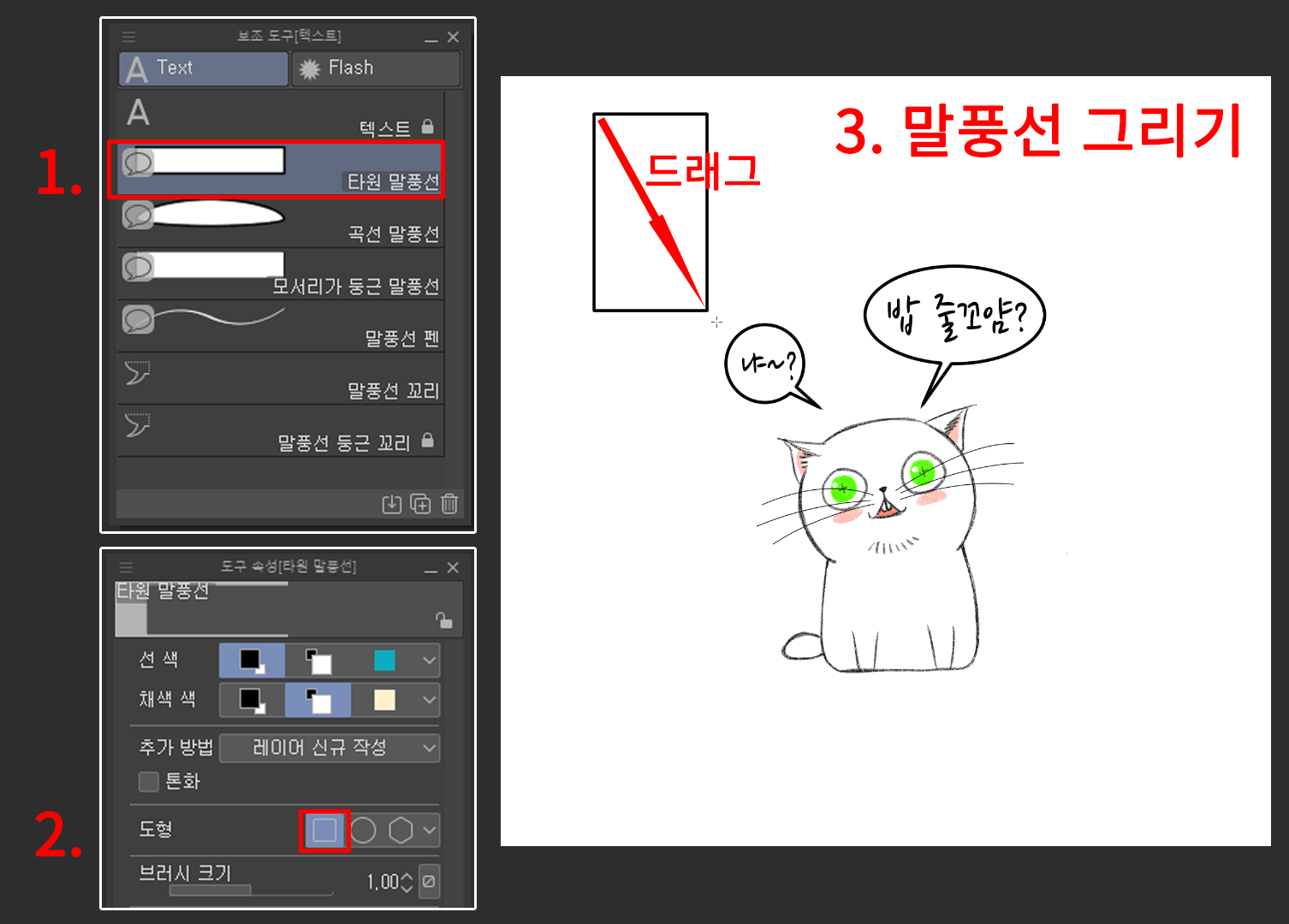This screenshot has width=1289, height=924.
Task: Expand the 채색 색 options dropdown
Action: coord(429,700)
